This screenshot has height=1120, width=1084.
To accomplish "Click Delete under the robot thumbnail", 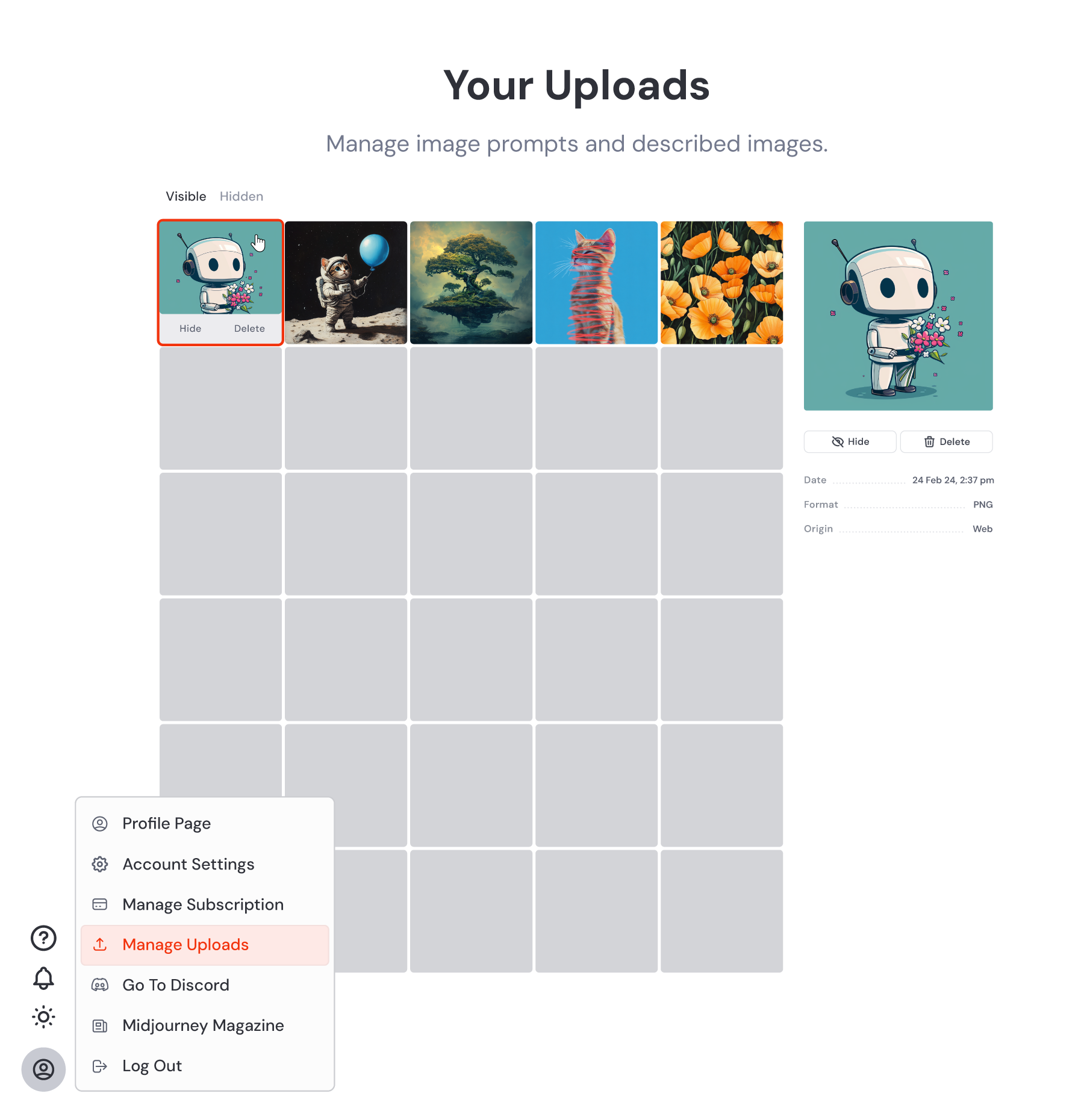I will tap(249, 328).
